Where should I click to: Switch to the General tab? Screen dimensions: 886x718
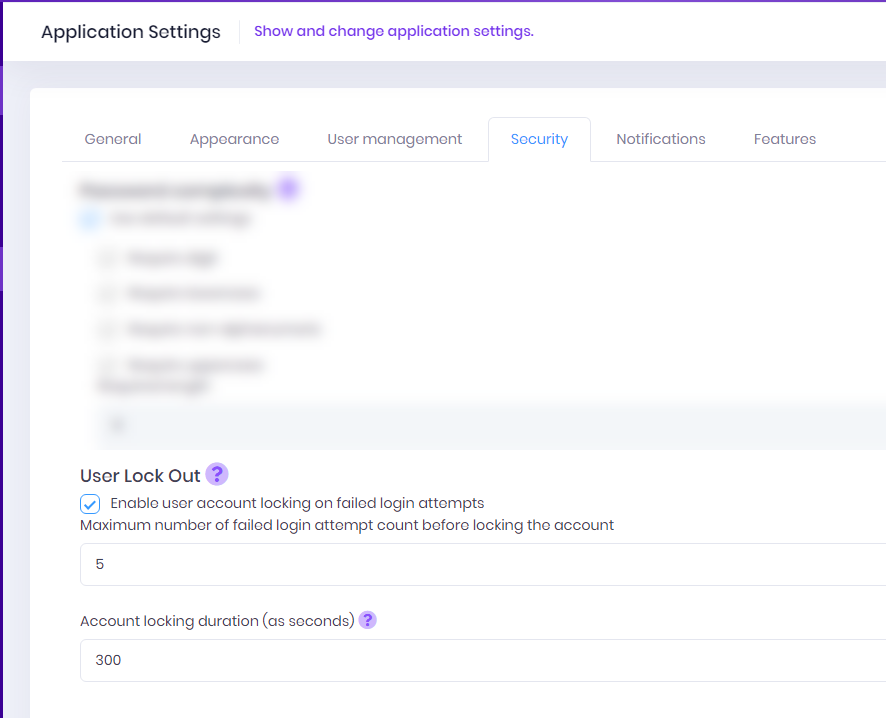click(x=112, y=139)
